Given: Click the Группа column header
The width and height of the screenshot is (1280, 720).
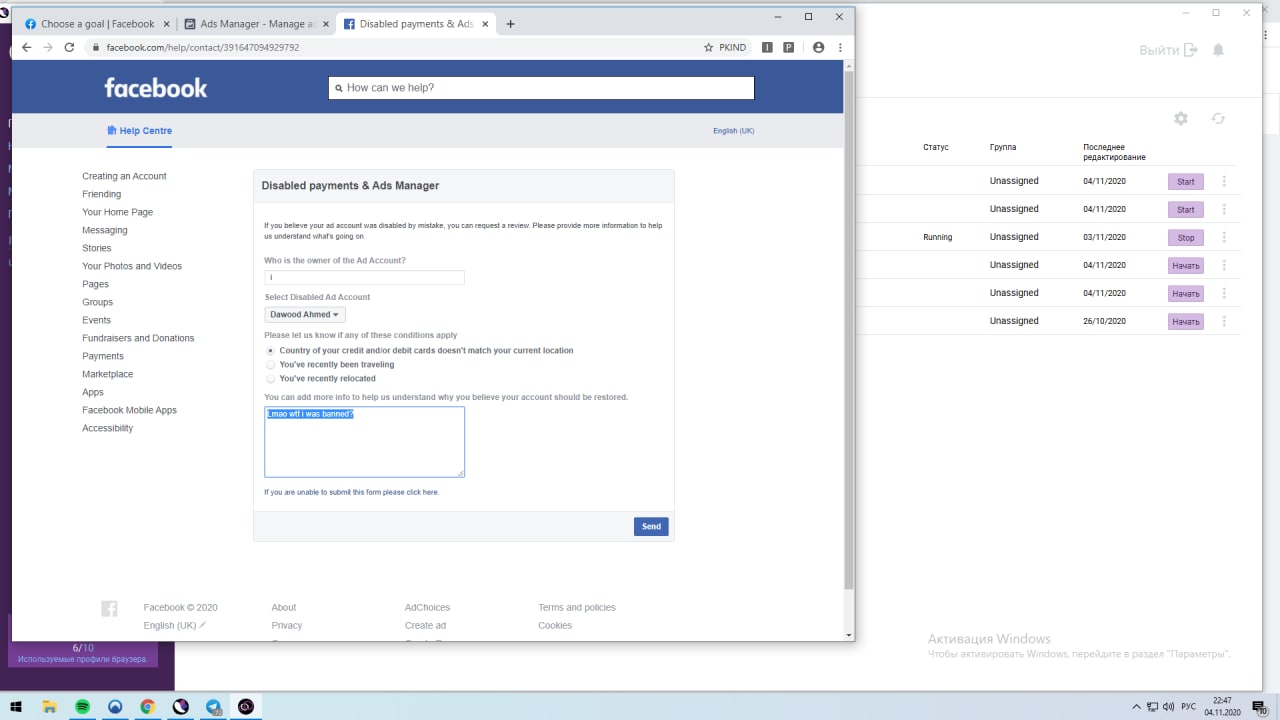Looking at the screenshot, I should pos(1003,147).
